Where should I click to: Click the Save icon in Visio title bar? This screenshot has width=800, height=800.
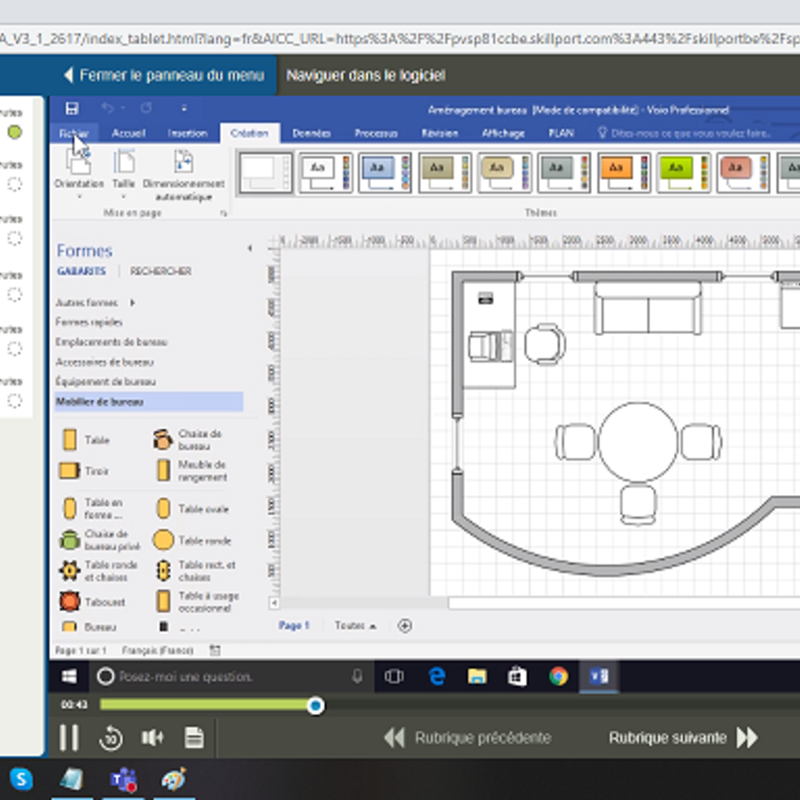point(72,108)
